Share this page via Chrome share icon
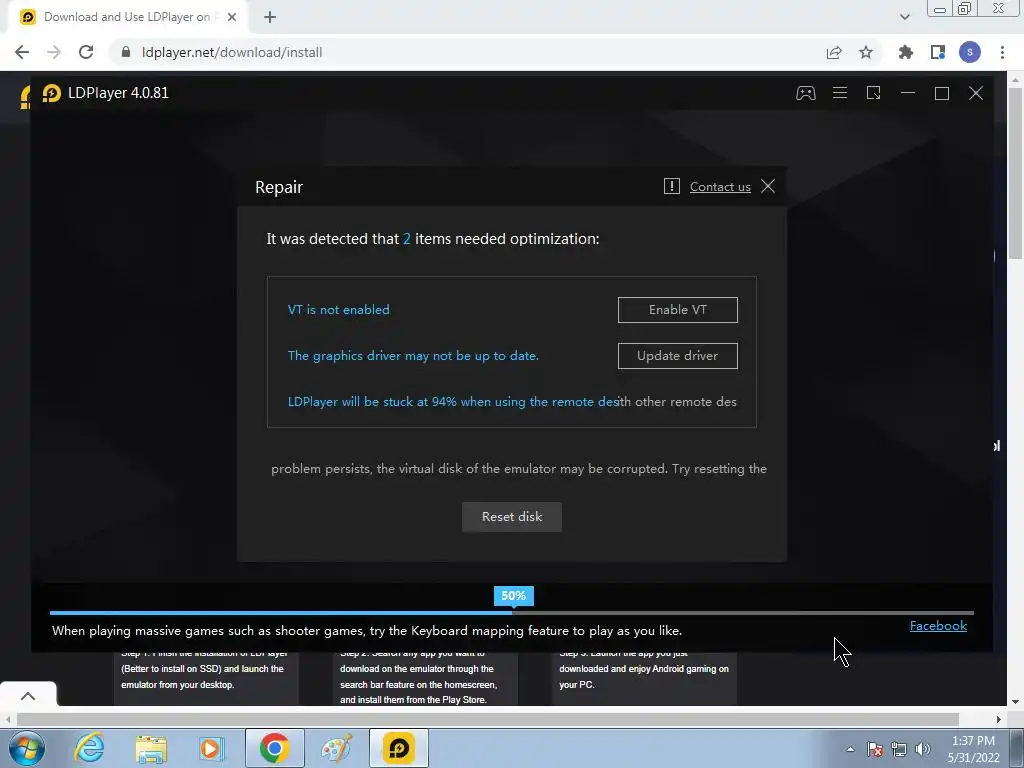 coord(834,52)
